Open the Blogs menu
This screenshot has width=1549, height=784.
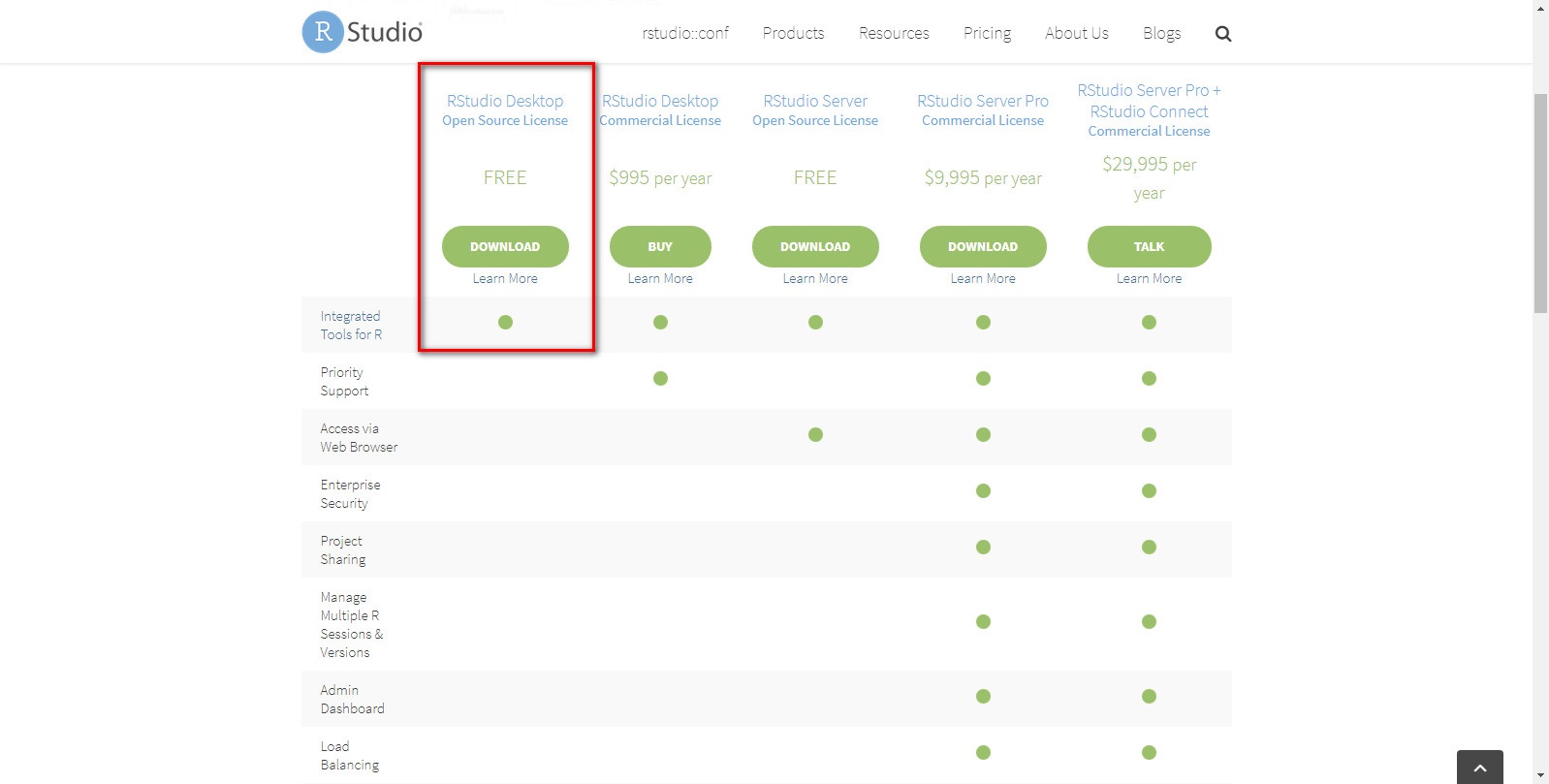(x=1161, y=33)
